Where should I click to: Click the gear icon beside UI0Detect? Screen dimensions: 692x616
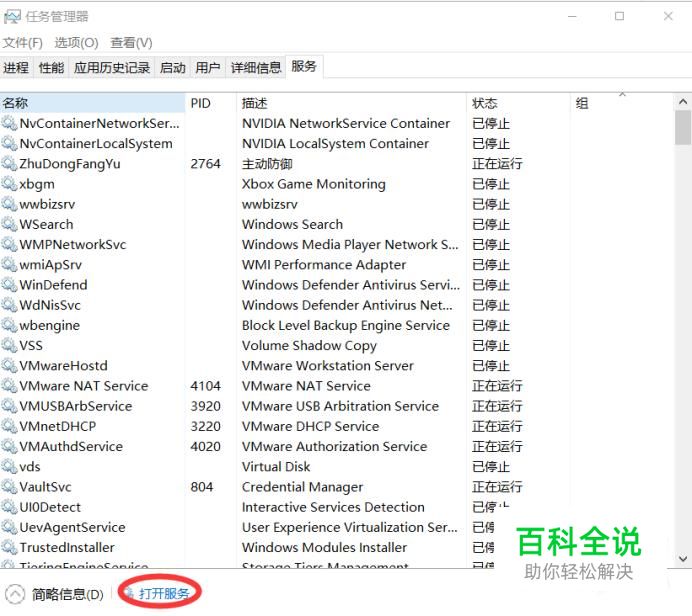tap(9, 507)
